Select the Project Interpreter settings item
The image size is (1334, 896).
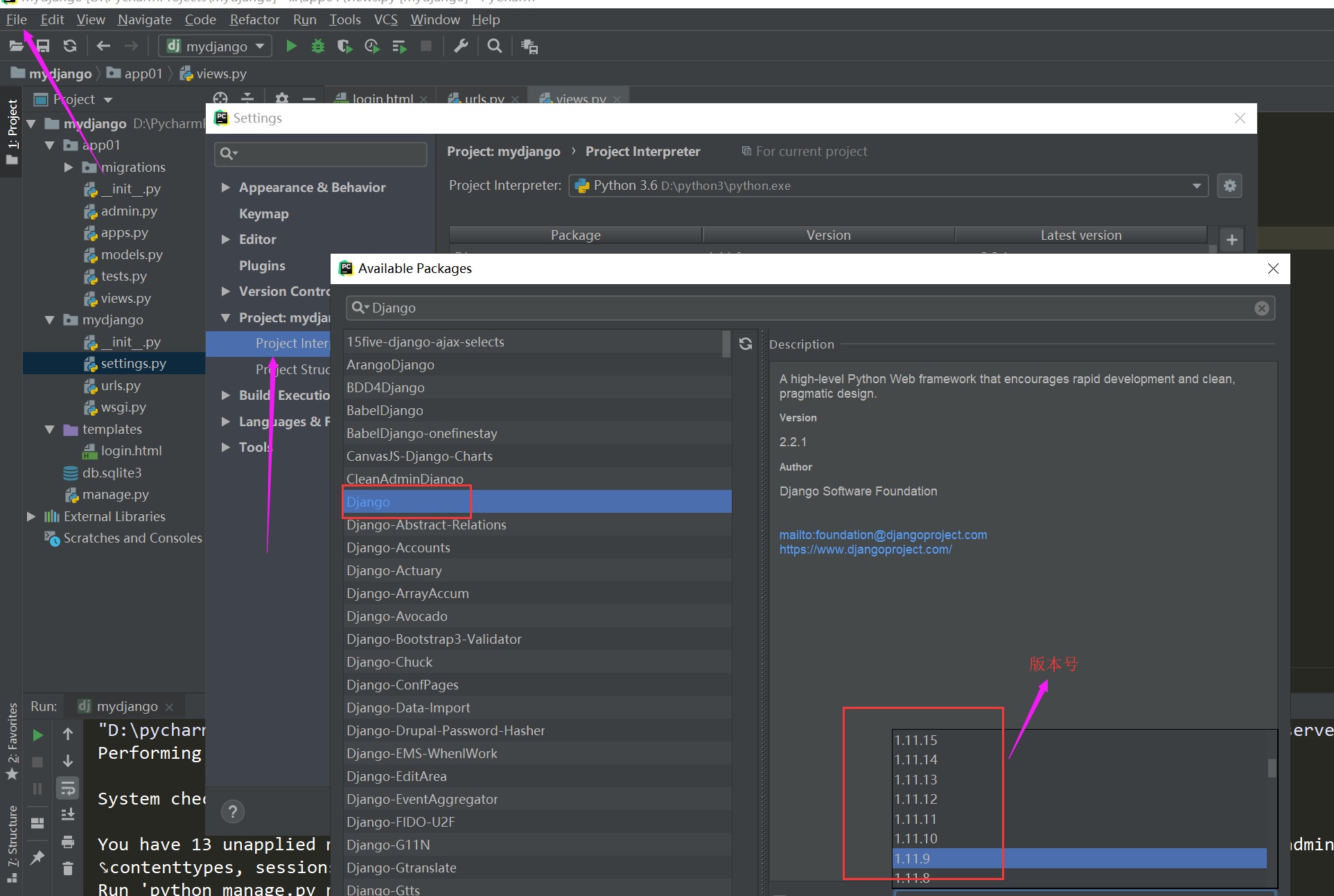coord(269,343)
